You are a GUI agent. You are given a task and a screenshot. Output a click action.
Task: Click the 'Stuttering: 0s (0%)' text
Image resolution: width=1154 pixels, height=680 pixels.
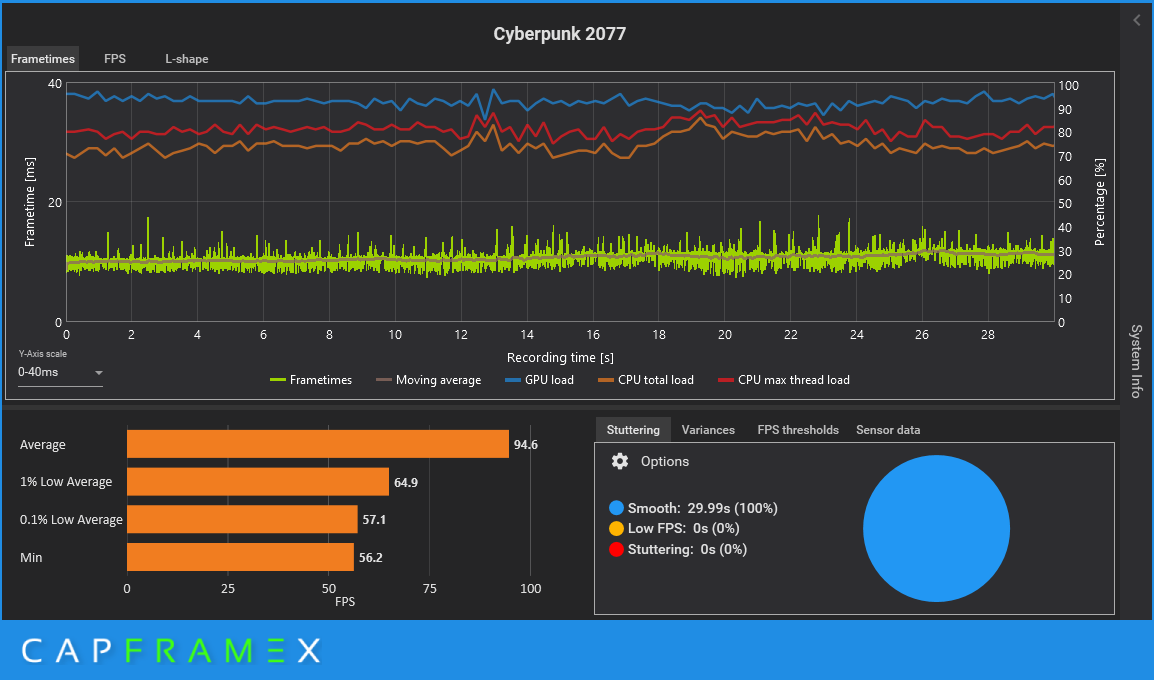687,549
